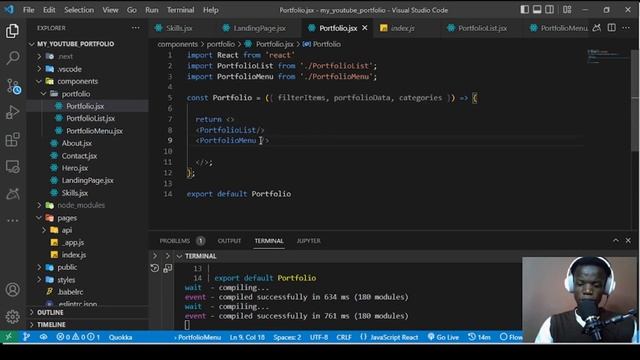Open the Source Control view

(13, 86)
